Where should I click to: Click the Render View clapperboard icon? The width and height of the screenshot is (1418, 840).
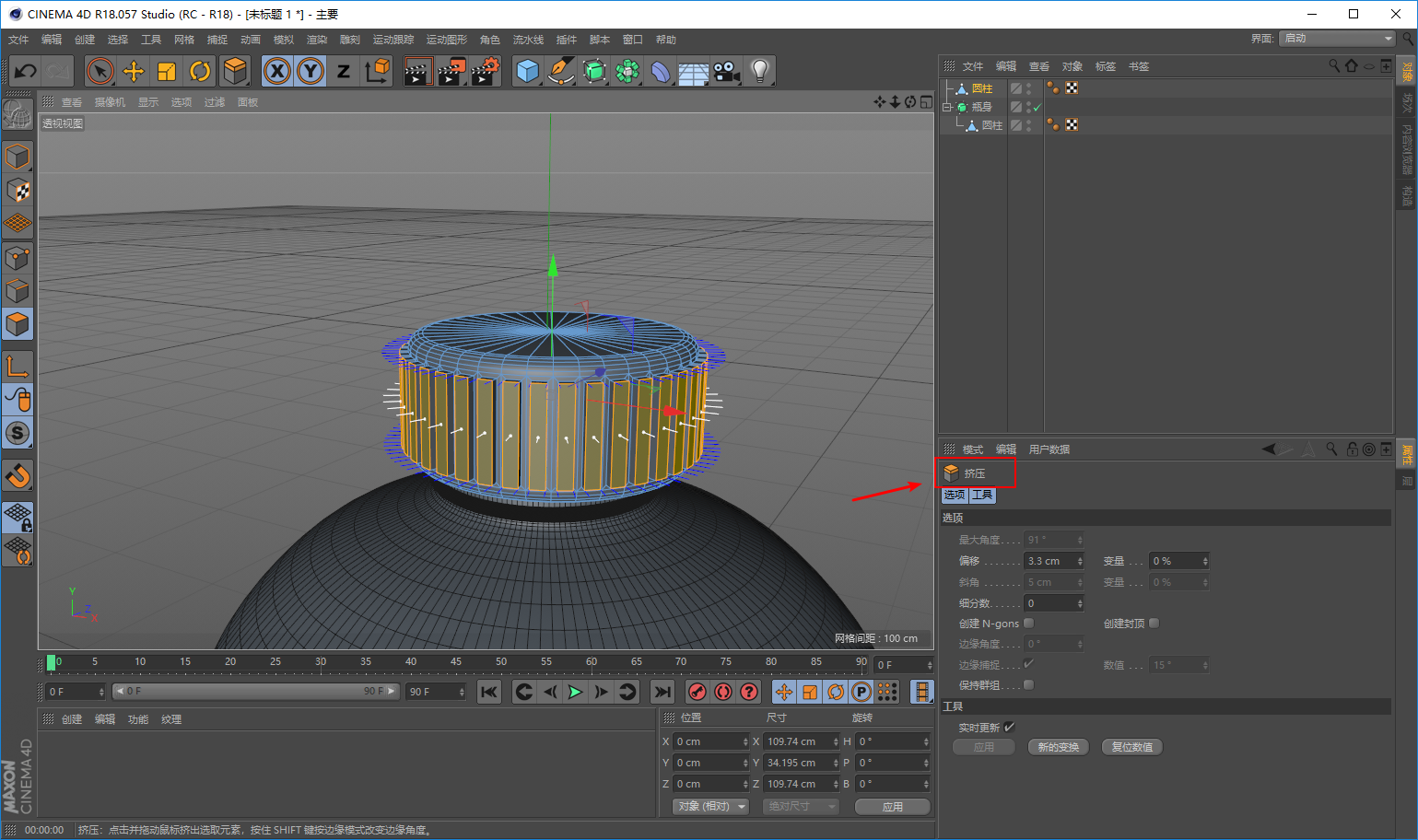(417, 71)
